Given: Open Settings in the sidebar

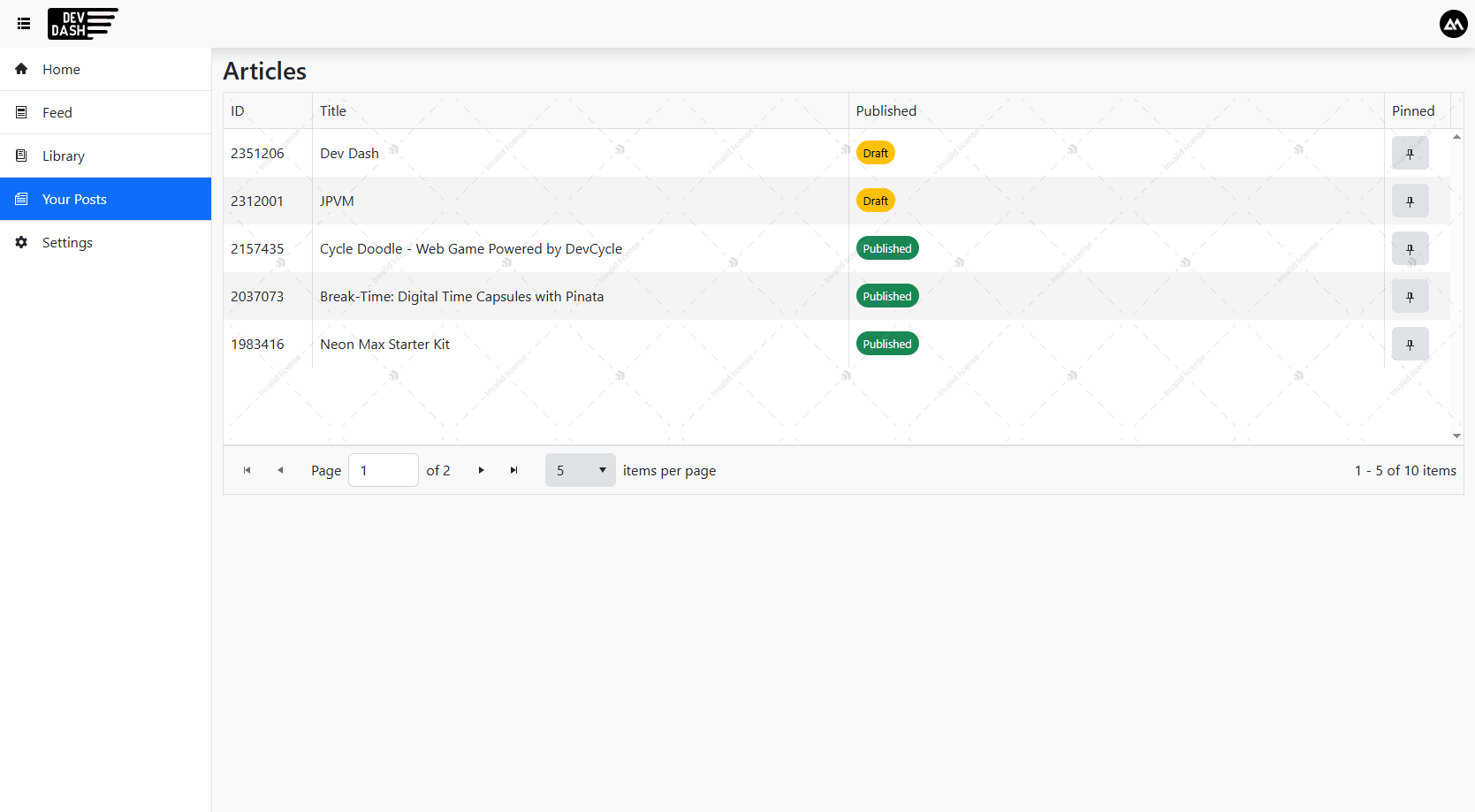Looking at the screenshot, I should point(106,242).
